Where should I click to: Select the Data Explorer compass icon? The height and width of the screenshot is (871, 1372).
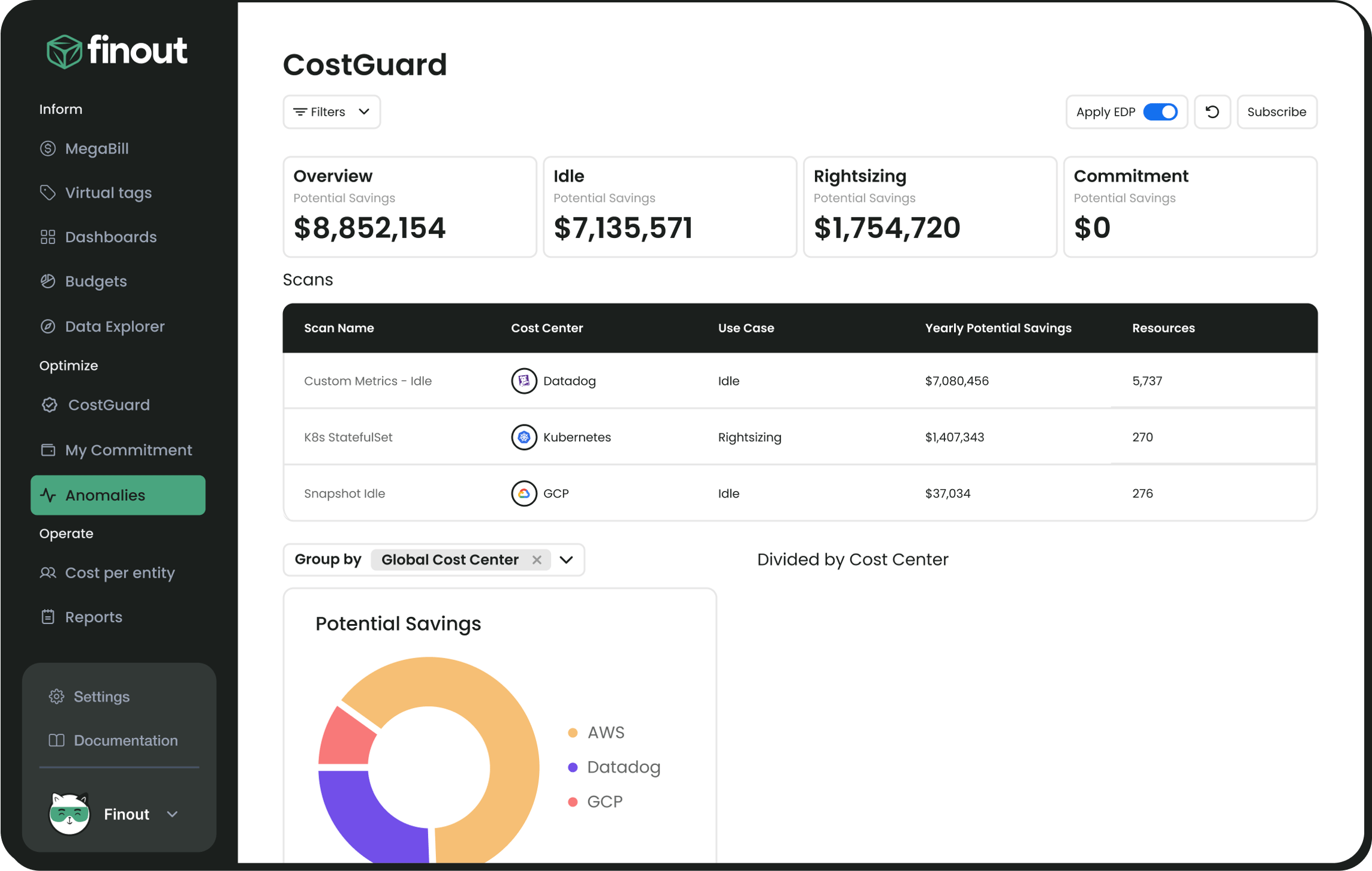click(x=48, y=326)
